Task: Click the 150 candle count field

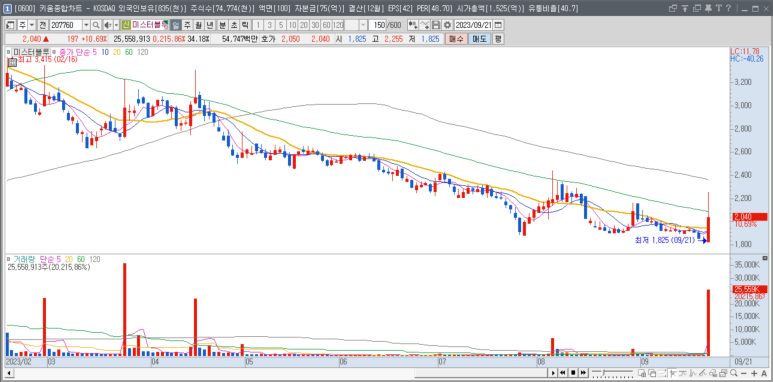Action: [x=378, y=25]
